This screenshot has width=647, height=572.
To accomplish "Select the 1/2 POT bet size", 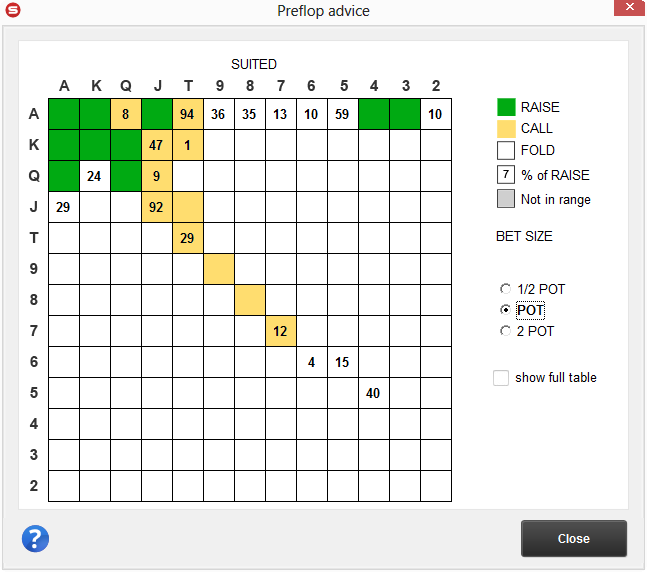I will 505,289.
